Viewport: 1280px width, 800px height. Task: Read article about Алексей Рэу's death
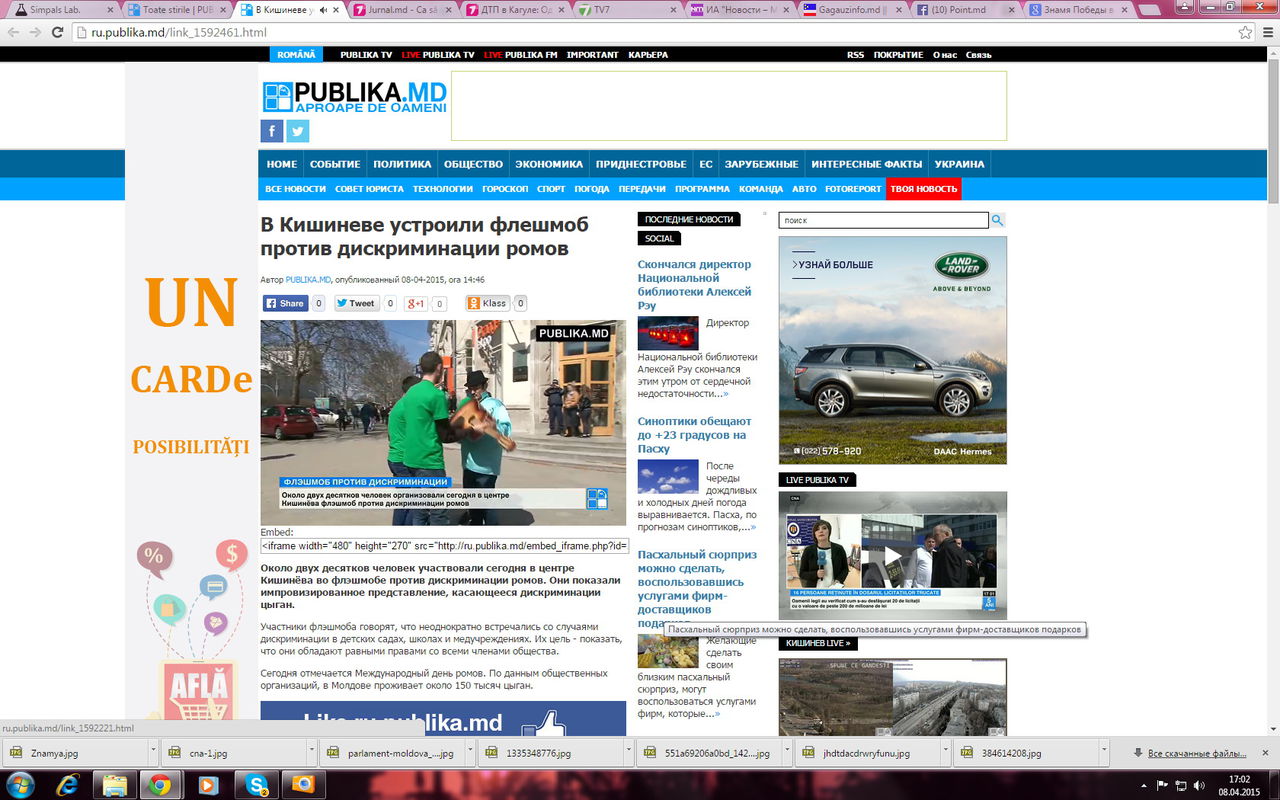click(x=695, y=285)
